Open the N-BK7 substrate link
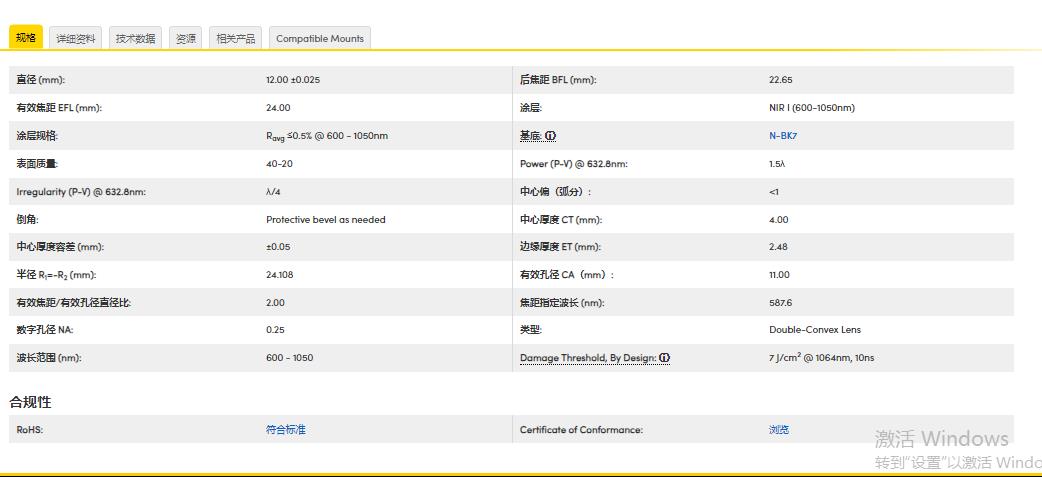Image resolution: width=1042 pixels, height=477 pixels. coord(783,136)
